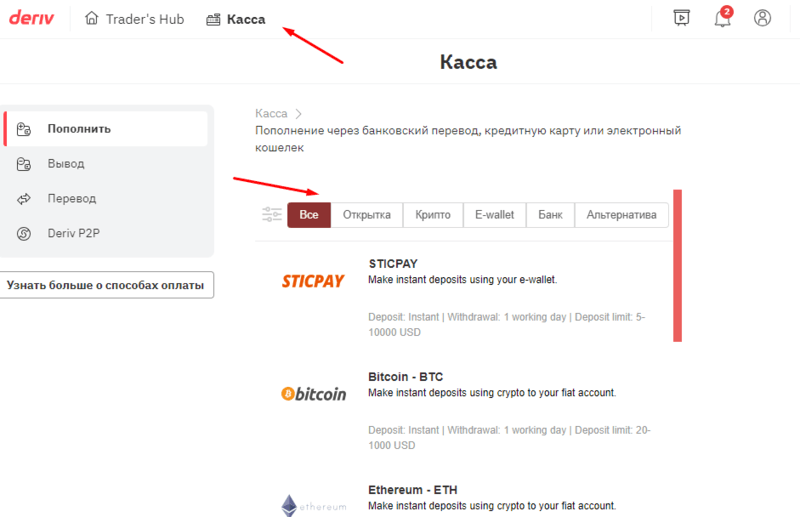Click the payment filter sliders icon
Screen dimensions: 800x517
272,214
